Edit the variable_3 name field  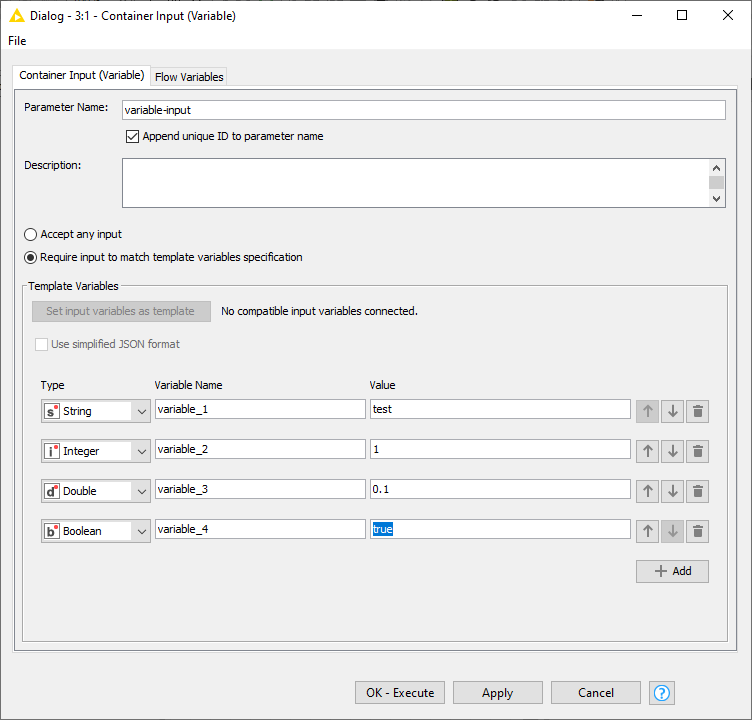[x=260, y=489]
